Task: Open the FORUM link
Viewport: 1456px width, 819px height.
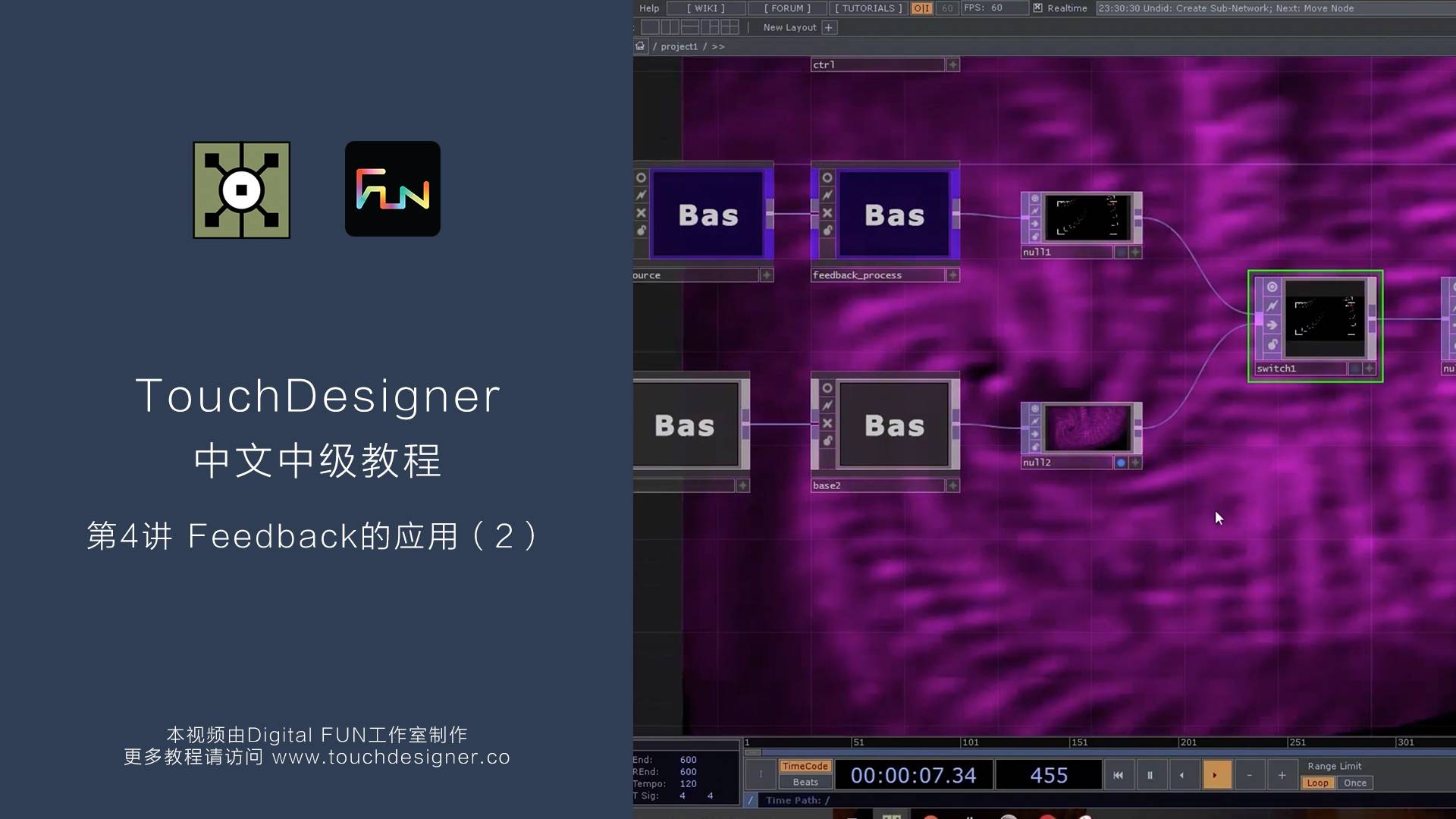Action: [x=787, y=8]
